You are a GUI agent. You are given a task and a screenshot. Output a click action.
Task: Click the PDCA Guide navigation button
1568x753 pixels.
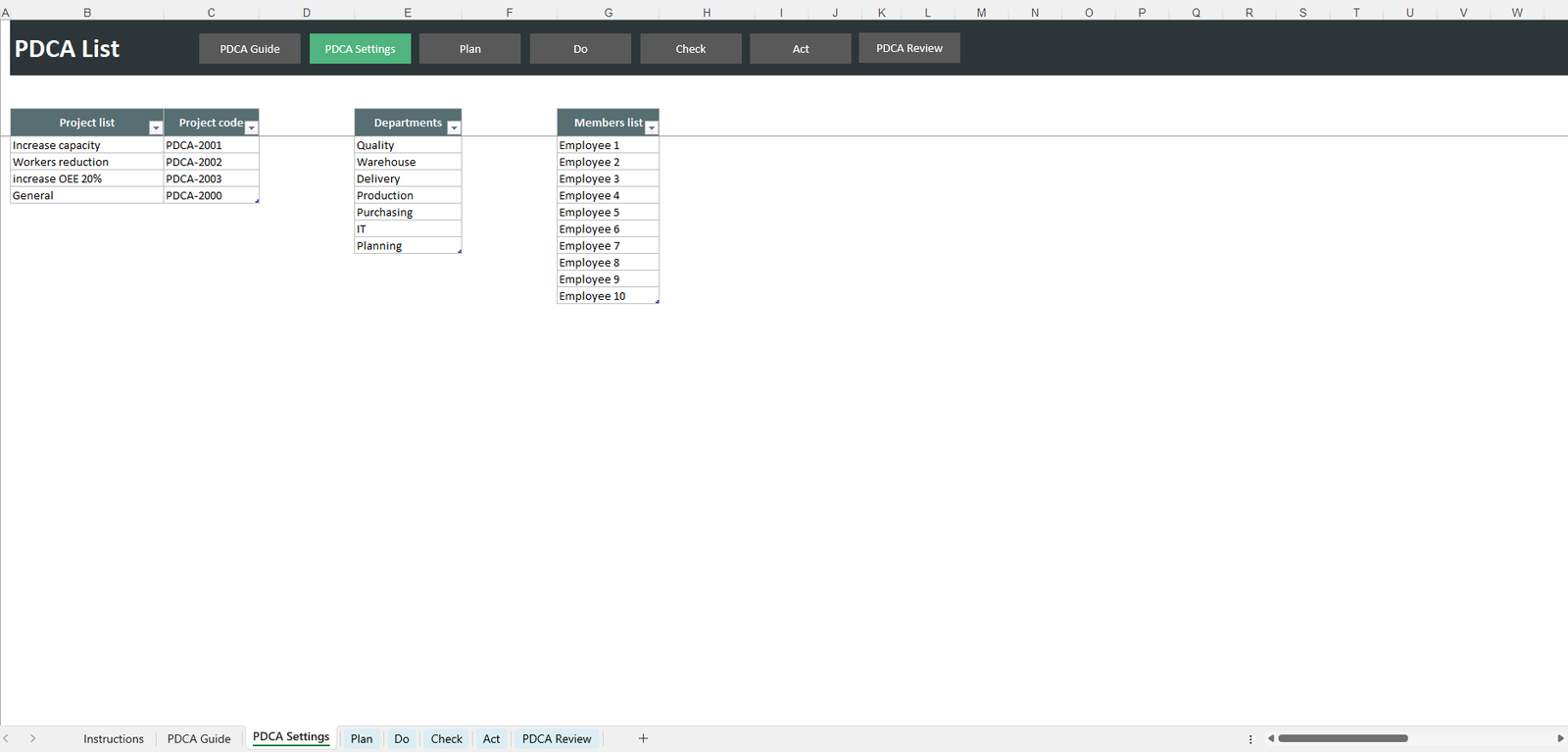[250, 49]
